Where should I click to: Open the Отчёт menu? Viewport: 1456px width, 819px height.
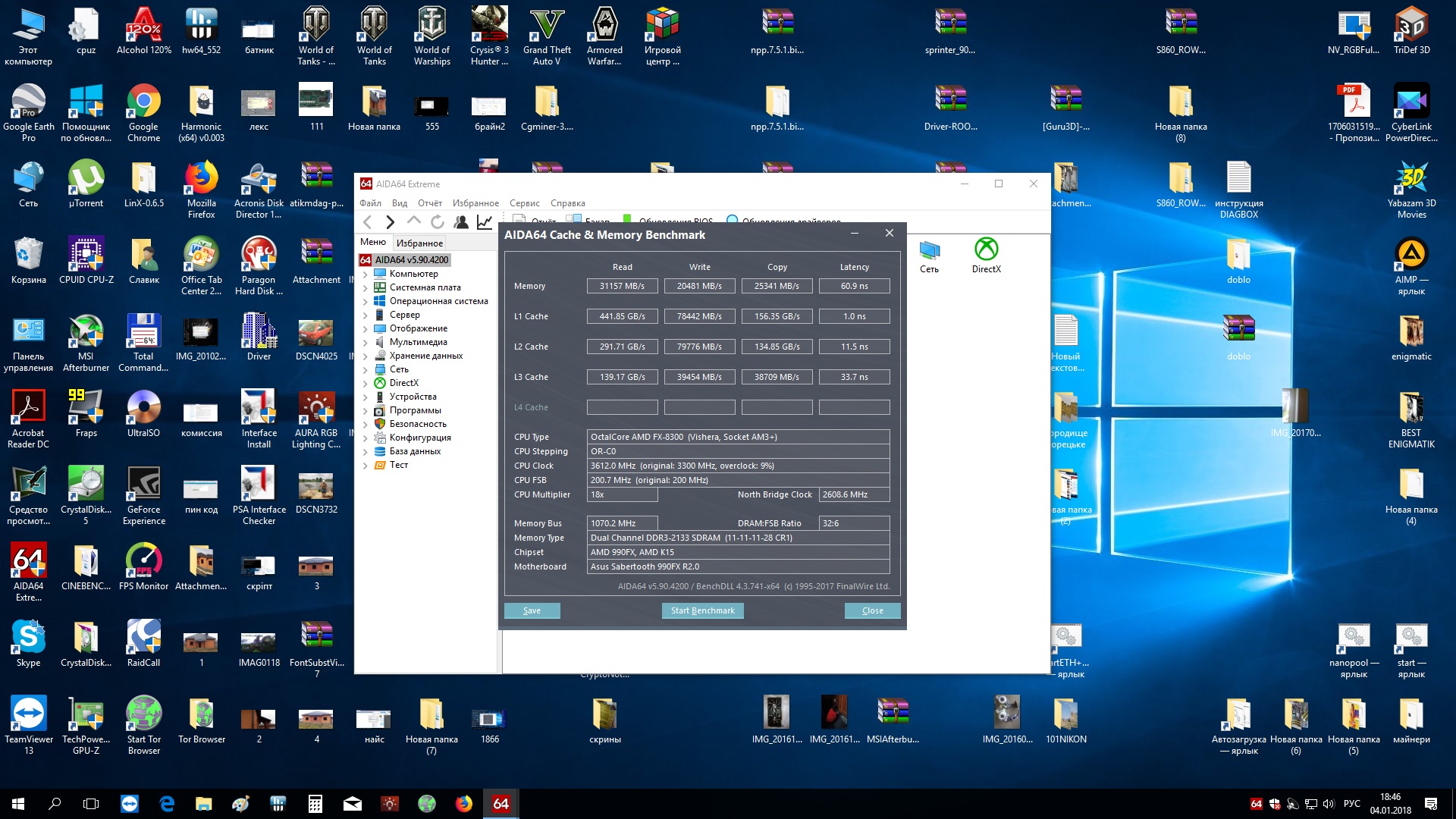click(429, 203)
